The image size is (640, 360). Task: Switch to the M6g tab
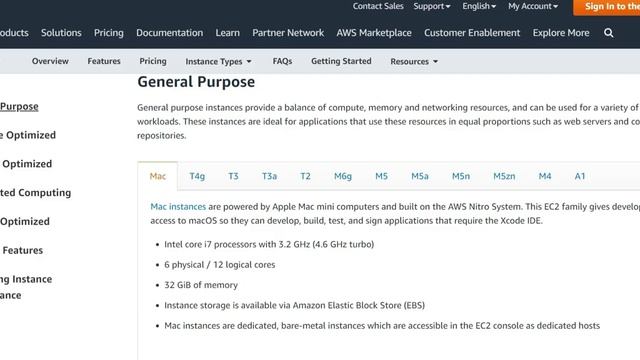click(342, 176)
